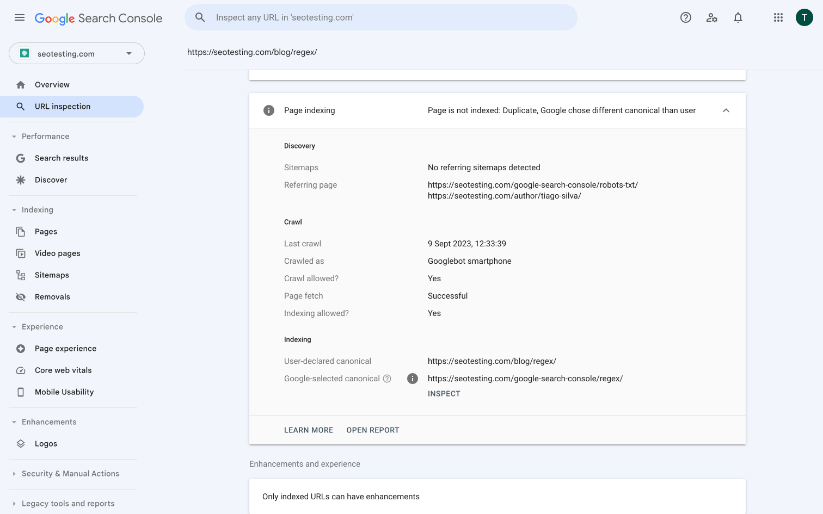
Task: Open Page experience report
Action: click(x=66, y=349)
